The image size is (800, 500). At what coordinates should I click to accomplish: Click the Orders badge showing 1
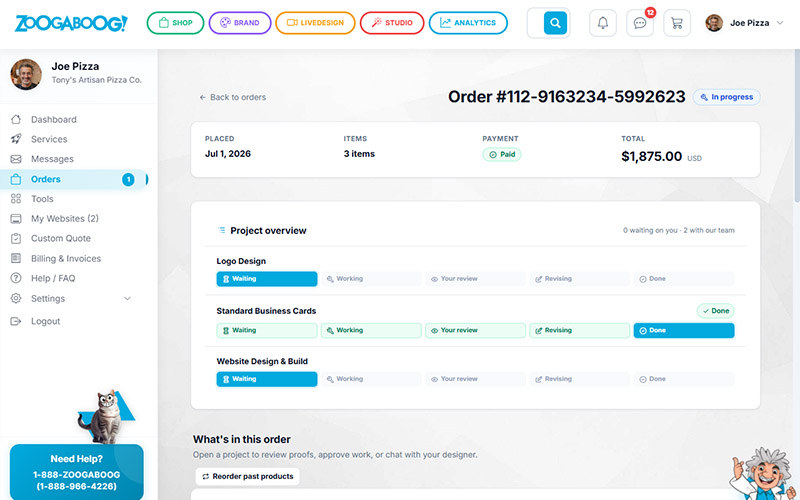128,179
